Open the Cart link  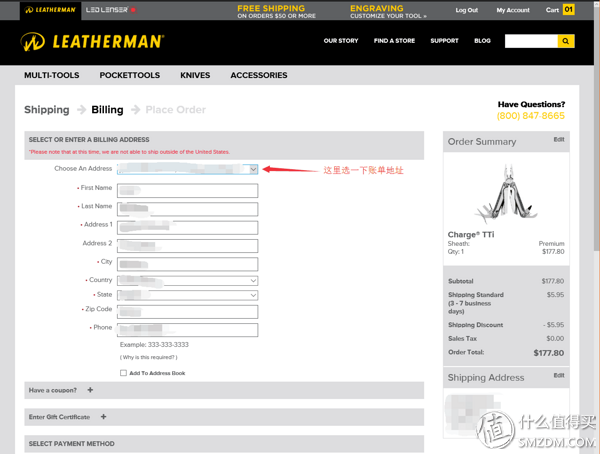552,10
